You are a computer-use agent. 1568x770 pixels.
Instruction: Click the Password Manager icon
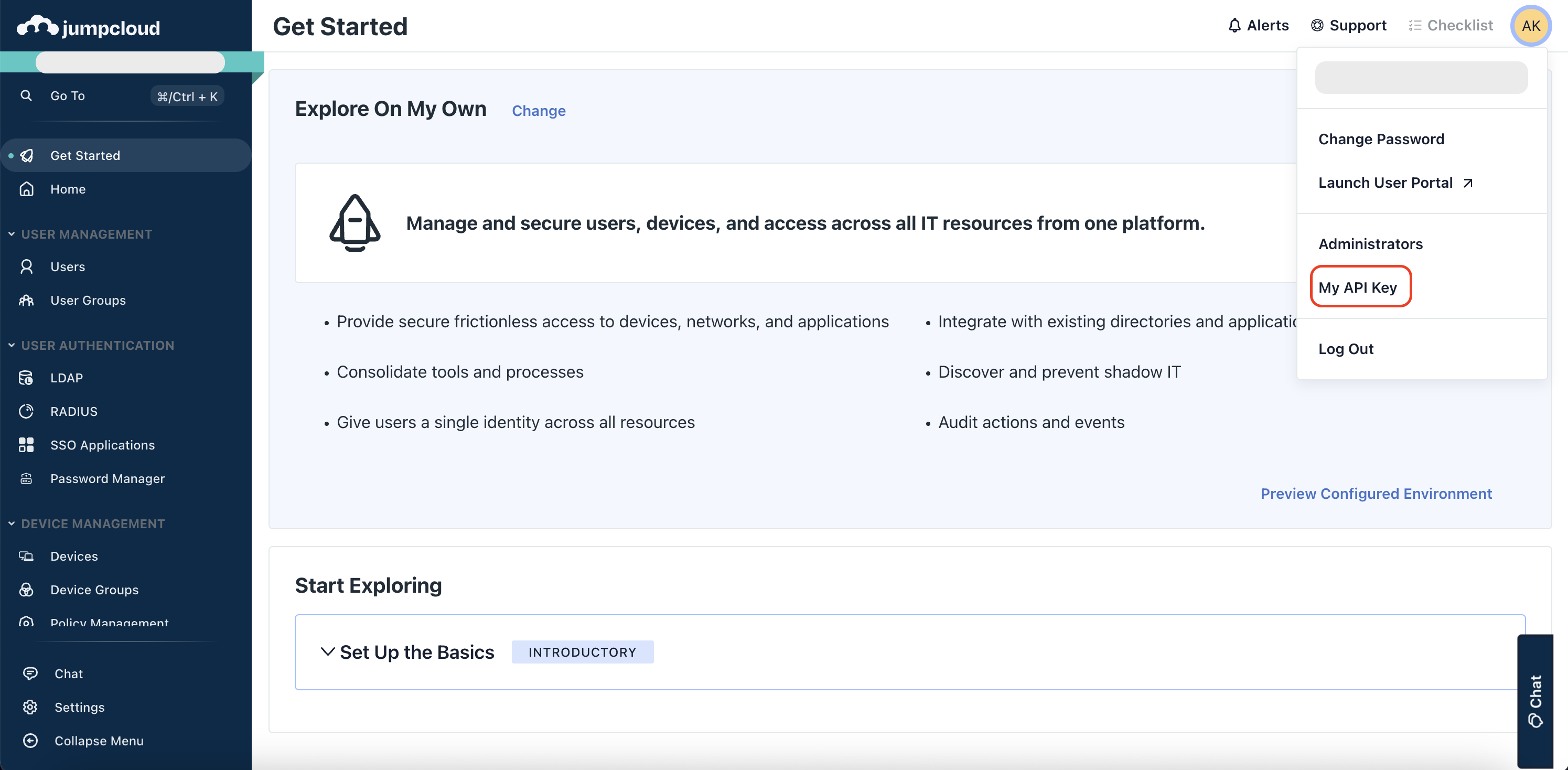26,478
